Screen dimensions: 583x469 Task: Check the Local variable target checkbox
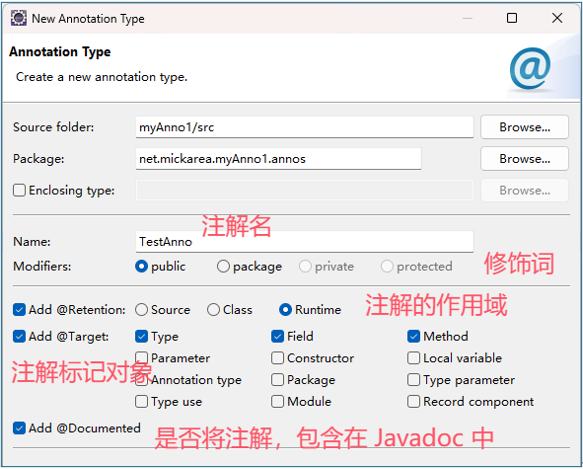click(414, 358)
